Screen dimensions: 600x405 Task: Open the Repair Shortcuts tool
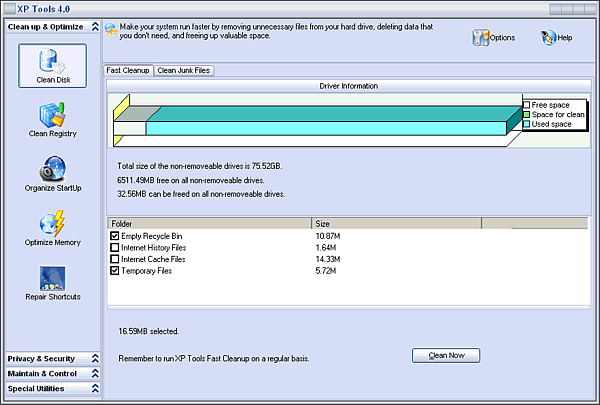coord(52,283)
